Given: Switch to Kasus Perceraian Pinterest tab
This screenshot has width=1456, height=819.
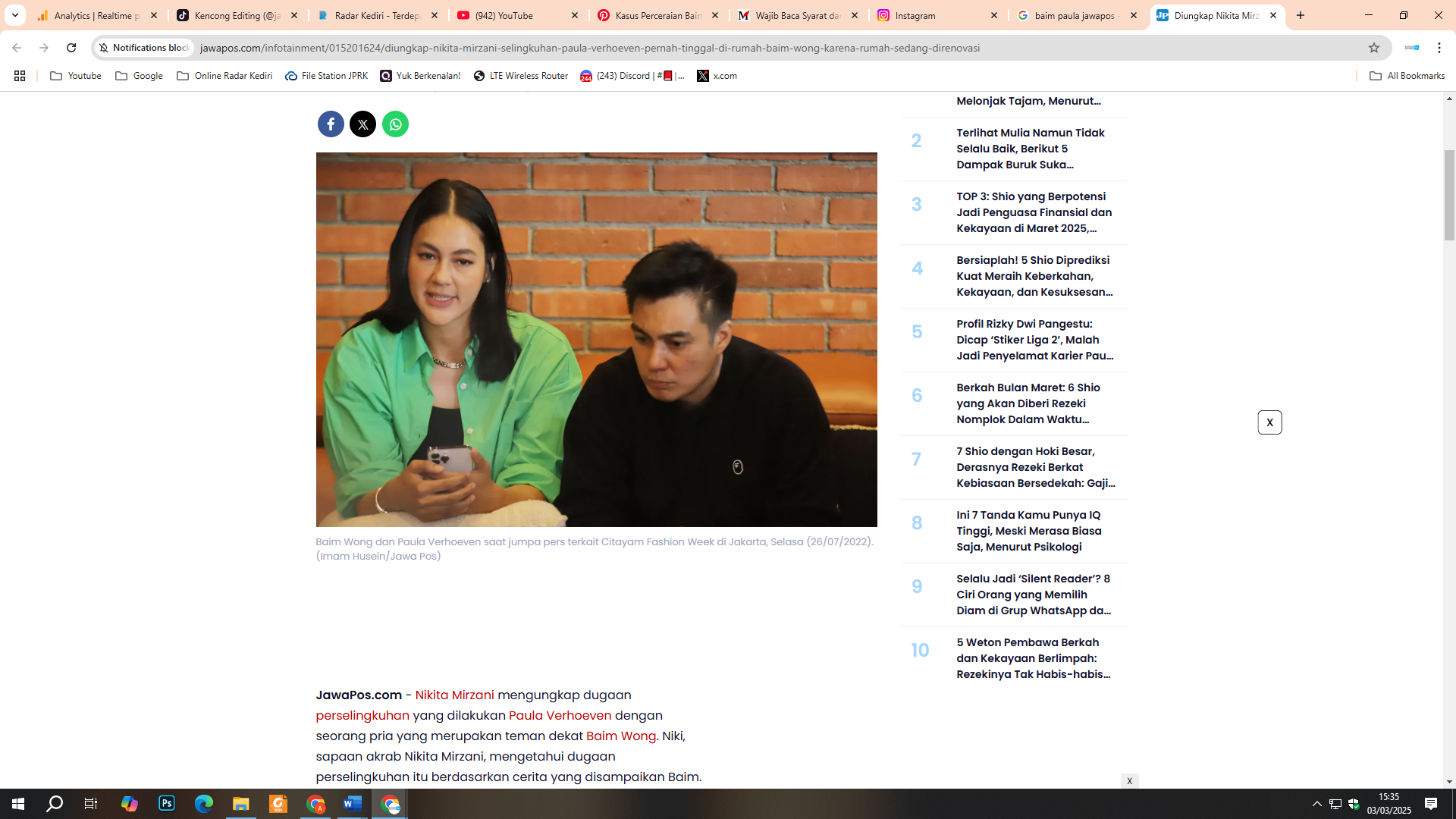Looking at the screenshot, I should tap(658, 15).
